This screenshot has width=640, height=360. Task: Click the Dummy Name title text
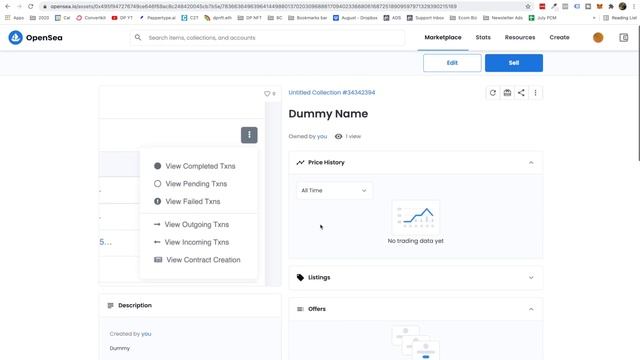pyautogui.click(x=328, y=114)
